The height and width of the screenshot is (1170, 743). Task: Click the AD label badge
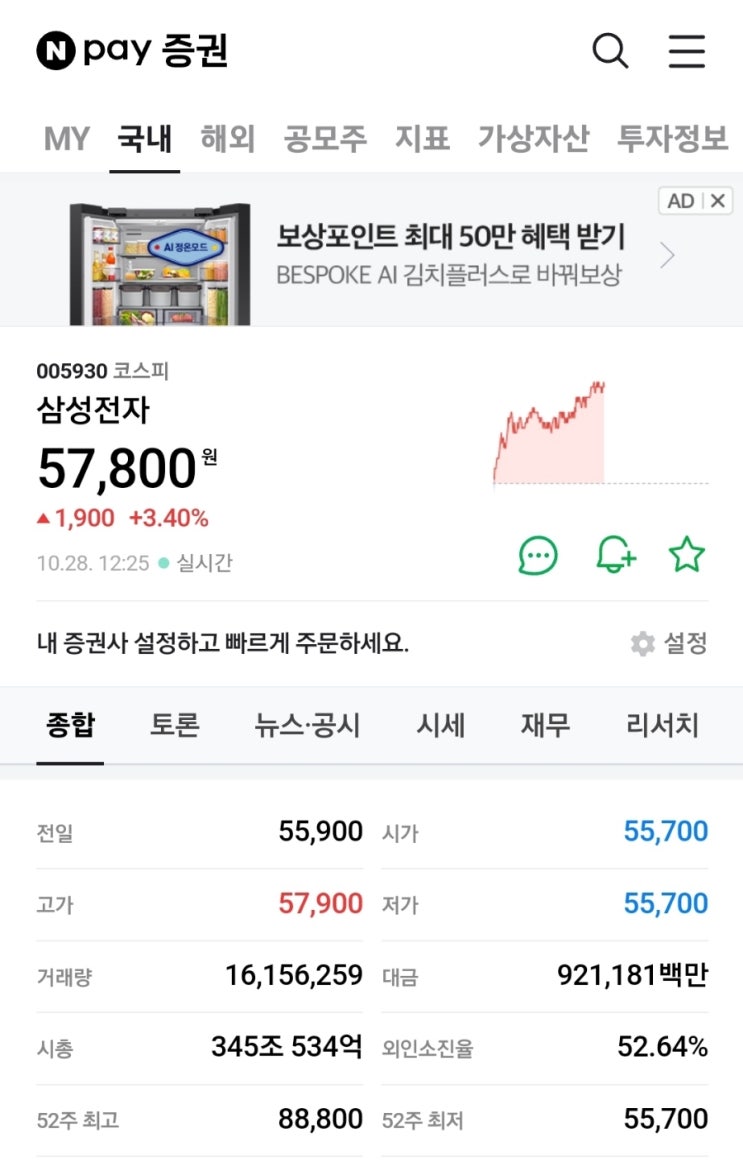[680, 201]
